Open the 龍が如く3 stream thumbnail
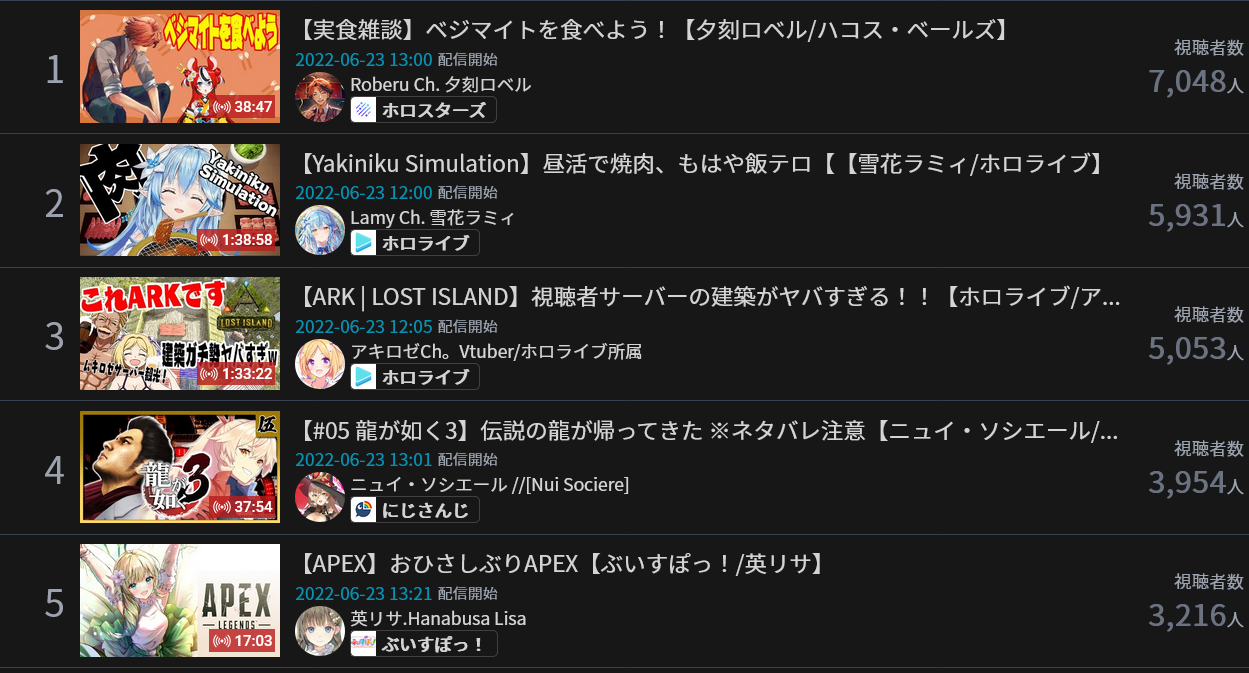Screen dimensions: 1249x673 coord(180,467)
